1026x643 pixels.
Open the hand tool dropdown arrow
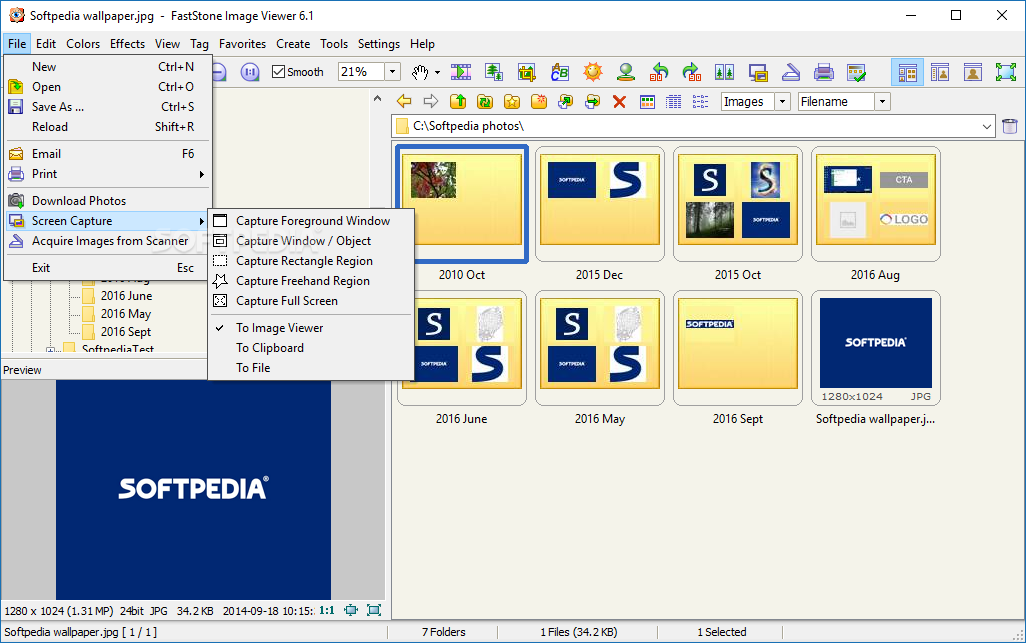click(x=437, y=73)
